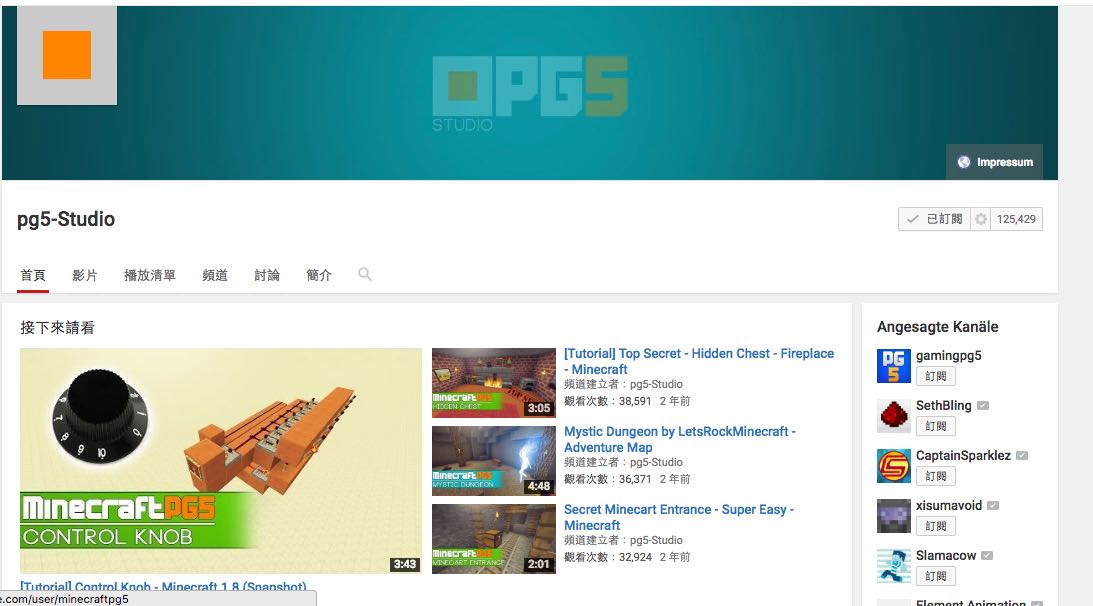Click the Slamacow channel name

click(x=946, y=556)
